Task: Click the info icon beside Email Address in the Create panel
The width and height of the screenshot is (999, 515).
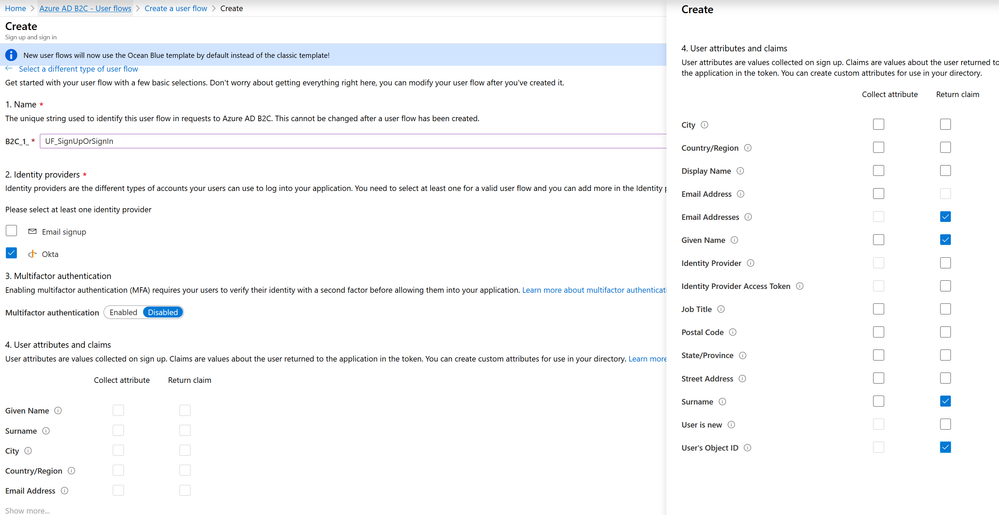Action: pyautogui.click(x=740, y=194)
